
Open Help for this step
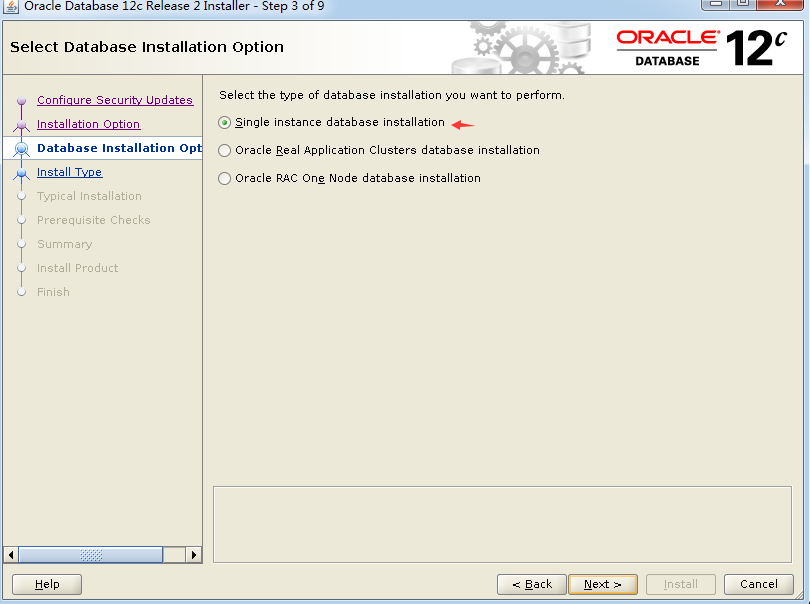pyautogui.click(x=47, y=584)
